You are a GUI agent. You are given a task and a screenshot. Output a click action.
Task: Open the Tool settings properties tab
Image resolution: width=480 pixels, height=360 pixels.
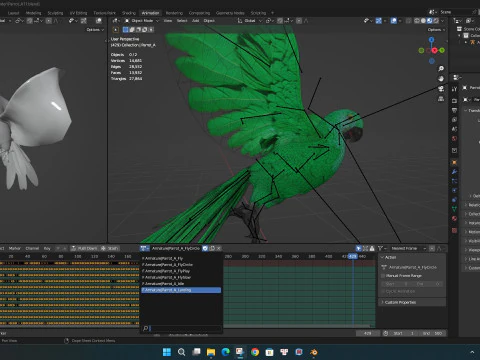454,89
